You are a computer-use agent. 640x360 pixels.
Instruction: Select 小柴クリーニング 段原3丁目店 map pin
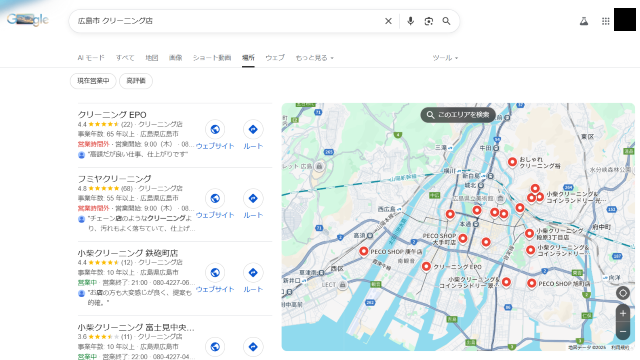(529, 233)
